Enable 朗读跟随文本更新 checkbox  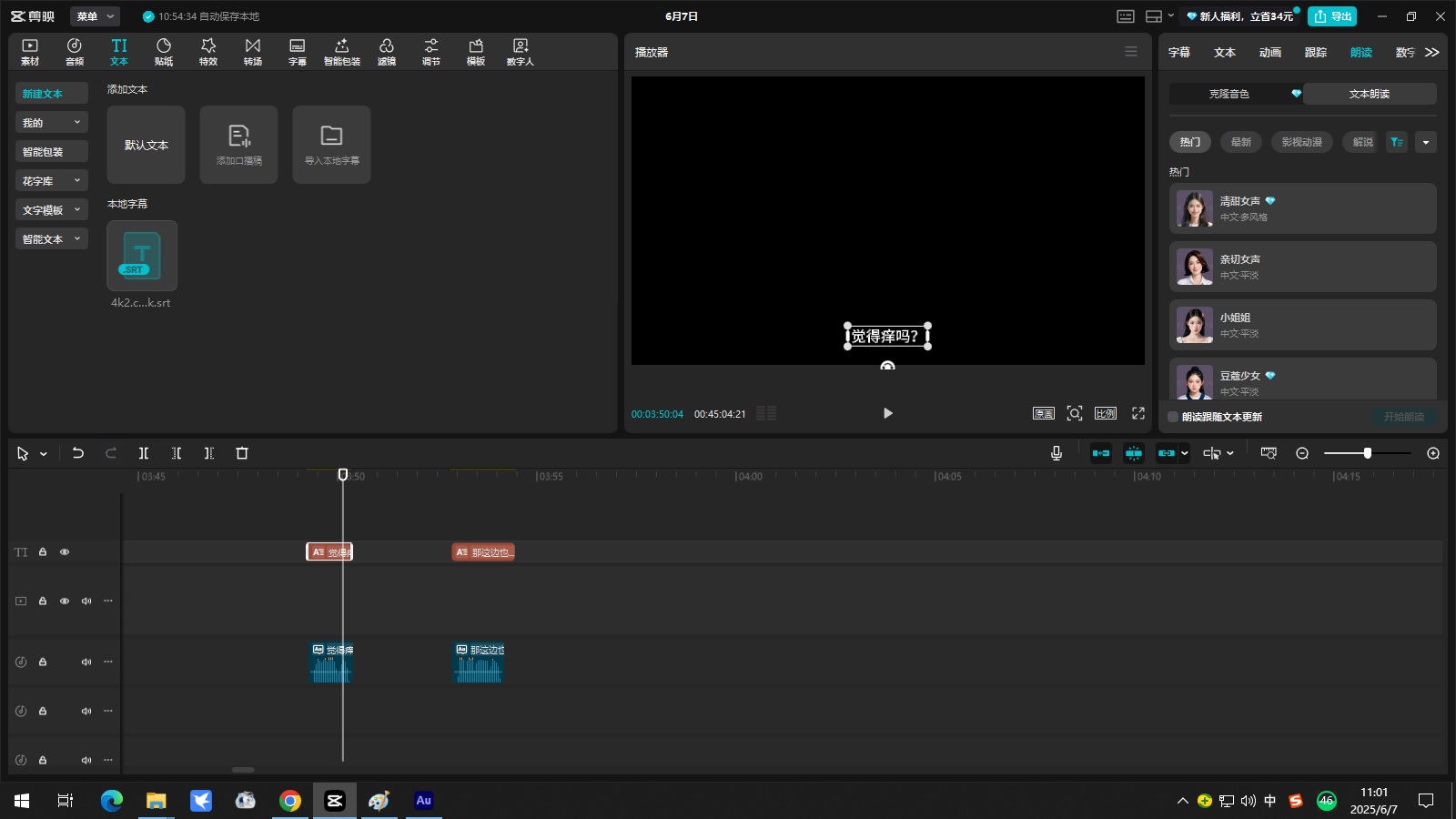click(x=1173, y=417)
